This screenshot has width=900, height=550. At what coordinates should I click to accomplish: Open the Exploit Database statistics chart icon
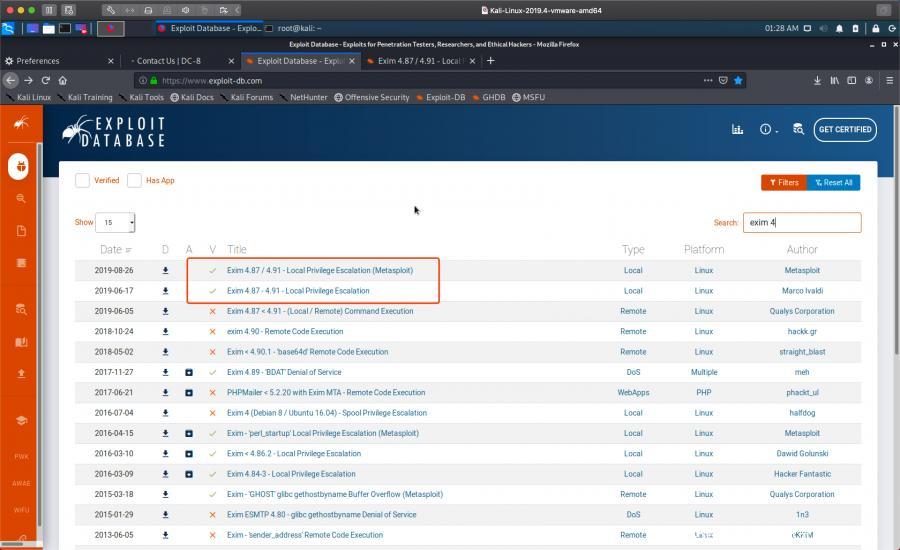pyautogui.click(x=737, y=129)
